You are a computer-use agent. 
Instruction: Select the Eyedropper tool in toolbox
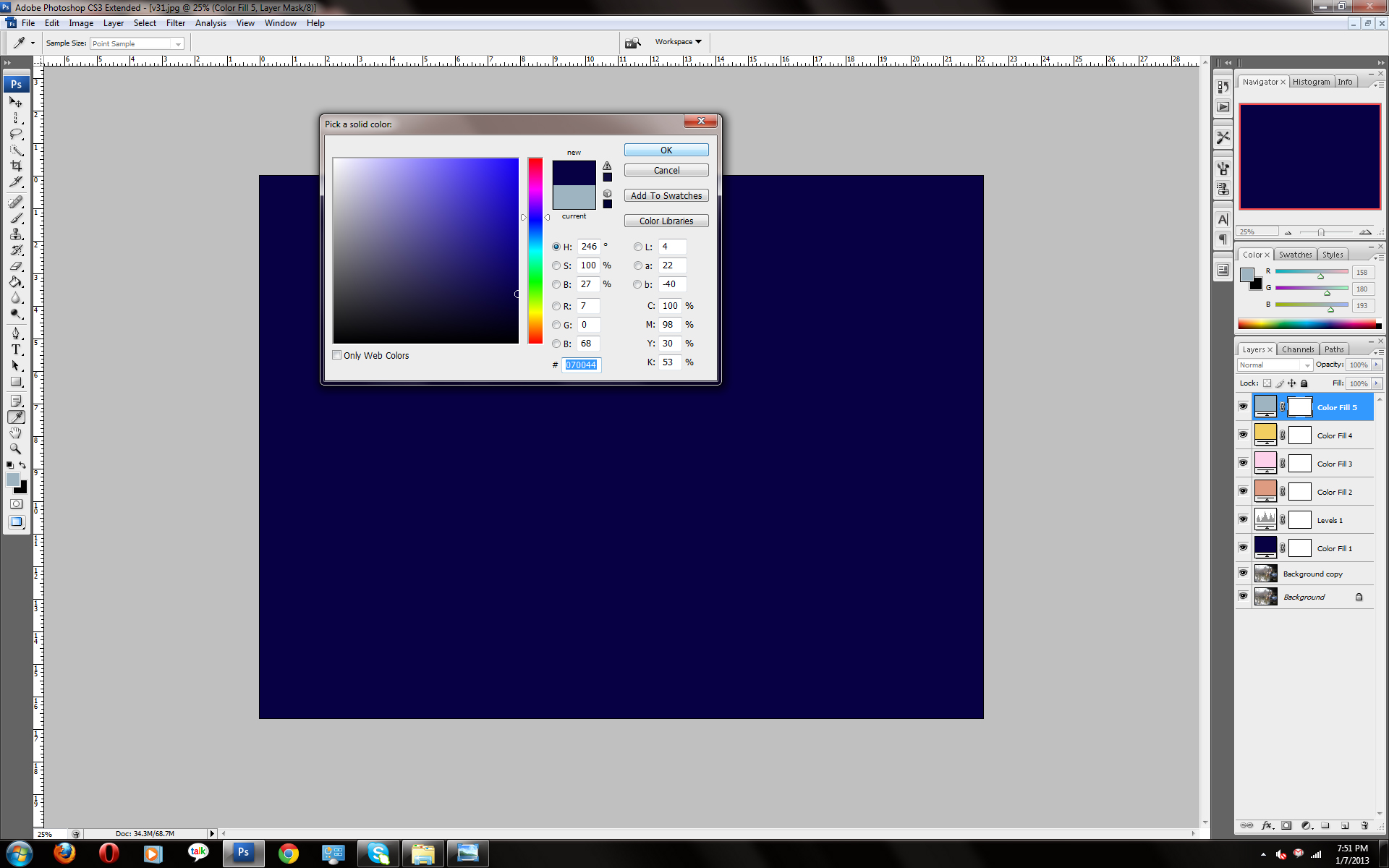tap(16, 417)
